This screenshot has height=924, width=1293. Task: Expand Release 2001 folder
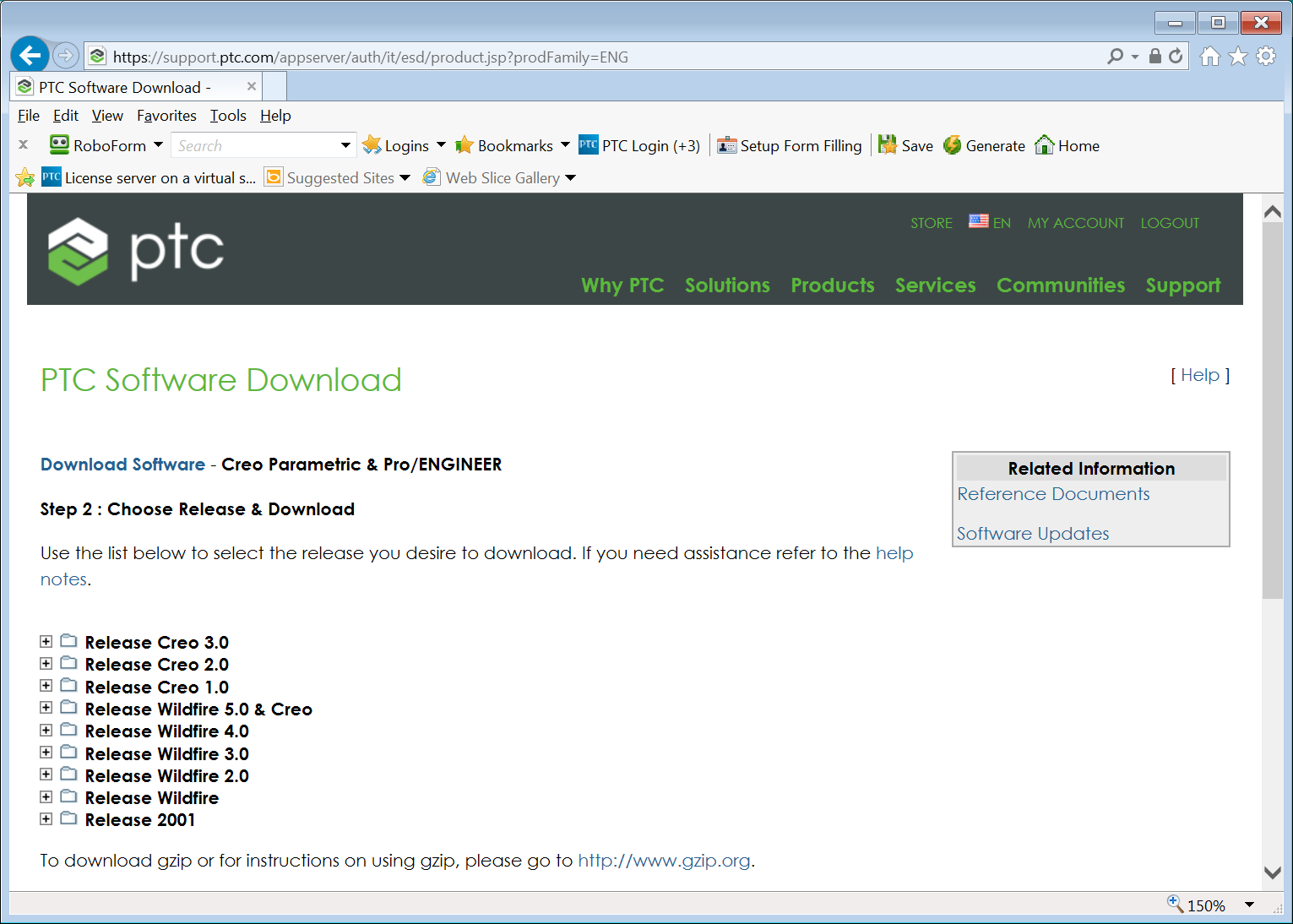pos(46,819)
